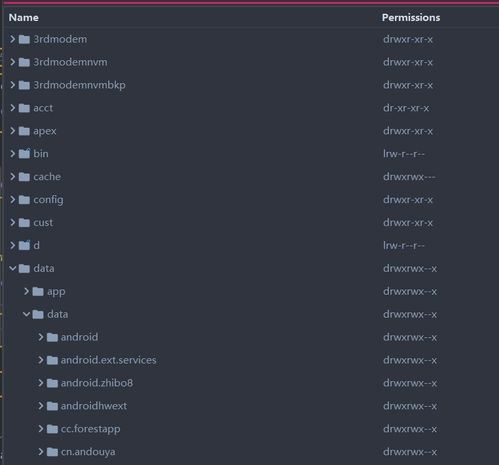Click the Name column header

tap(24, 17)
